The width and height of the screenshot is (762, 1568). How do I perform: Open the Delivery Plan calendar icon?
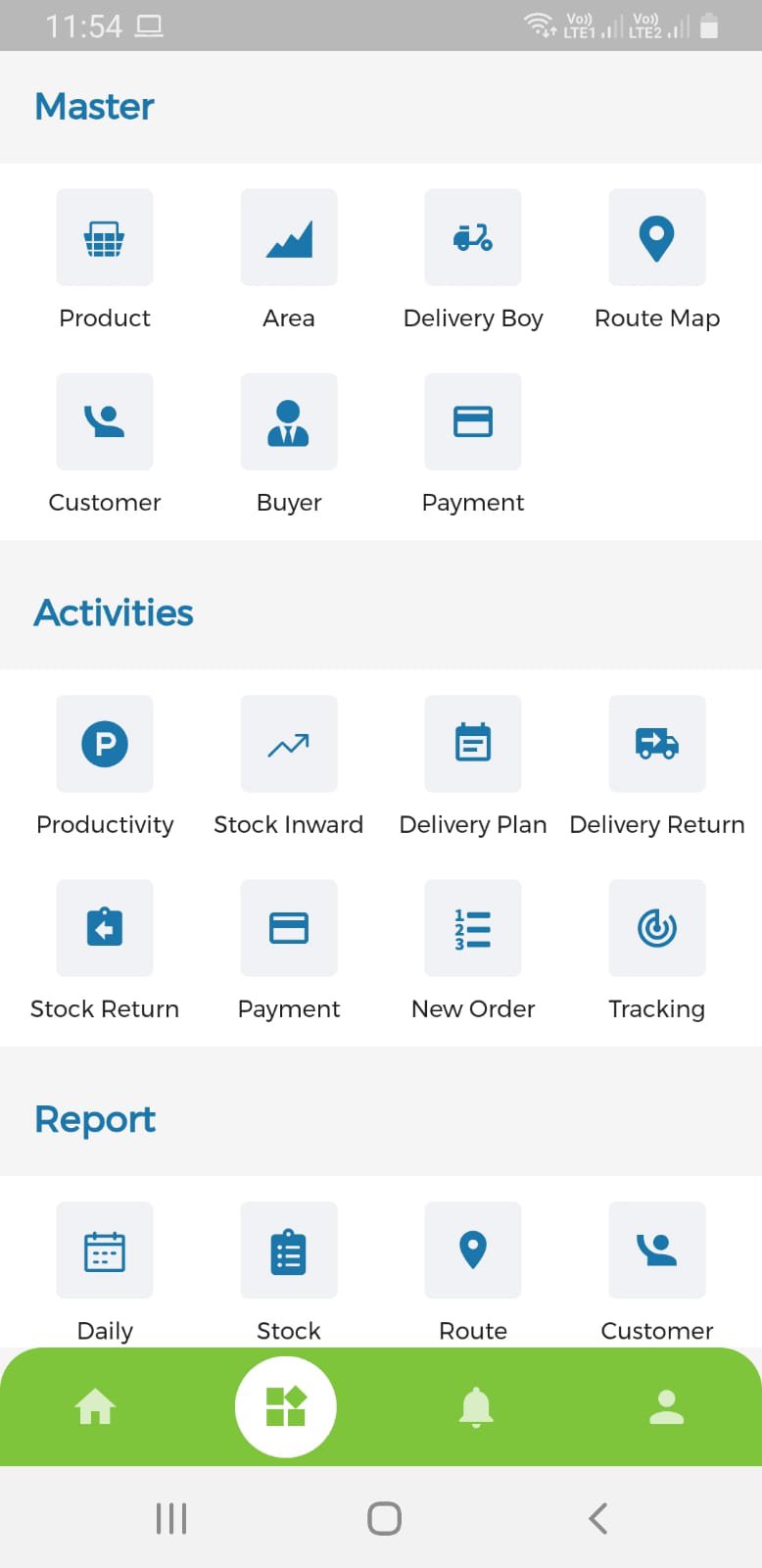pyautogui.click(x=473, y=744)
